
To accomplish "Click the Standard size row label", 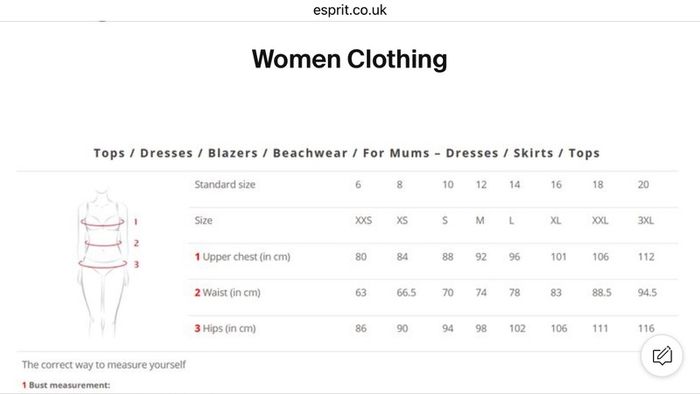I will click(225, 185).
